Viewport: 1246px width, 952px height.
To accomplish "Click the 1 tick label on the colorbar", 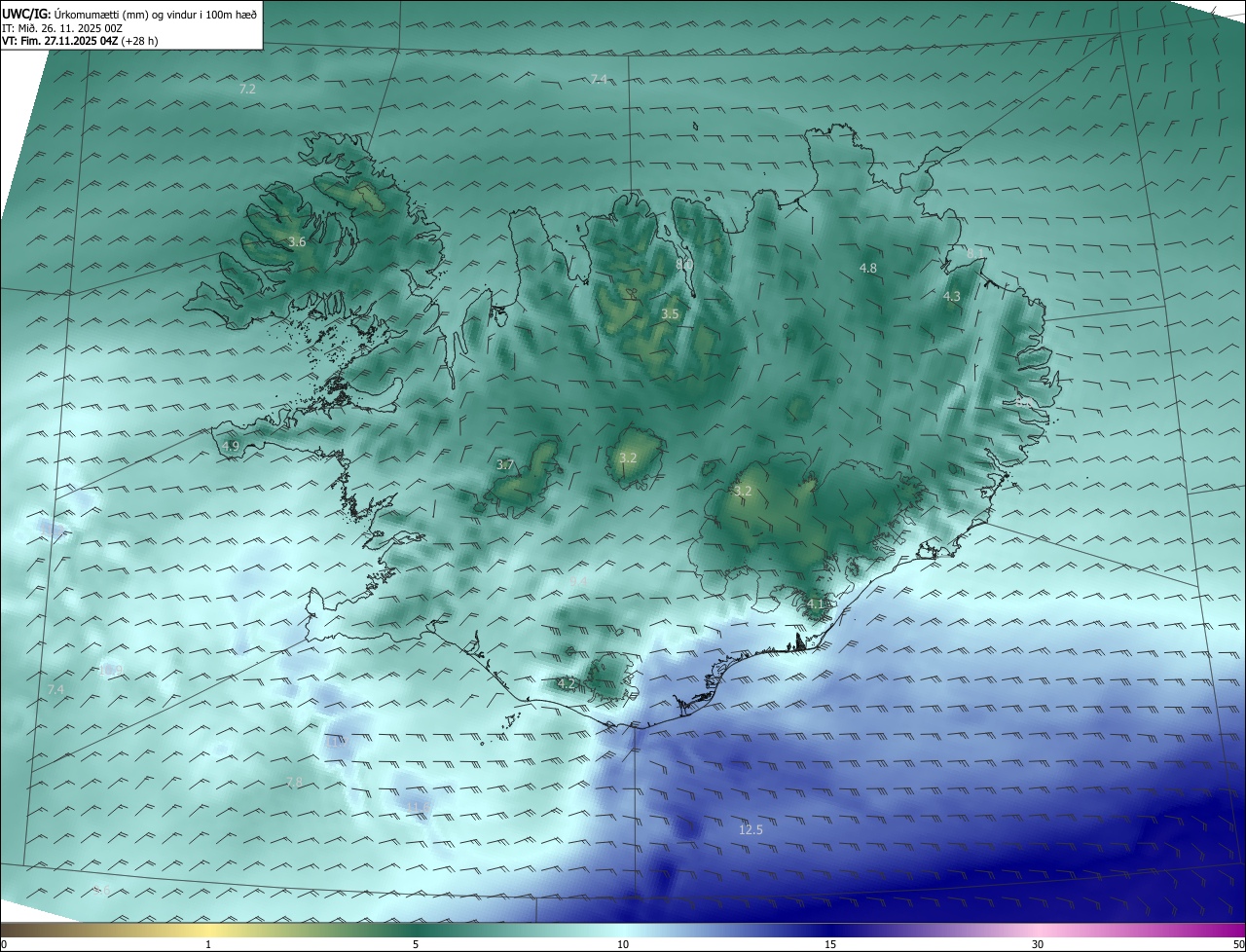I will [x=208, y=944].
